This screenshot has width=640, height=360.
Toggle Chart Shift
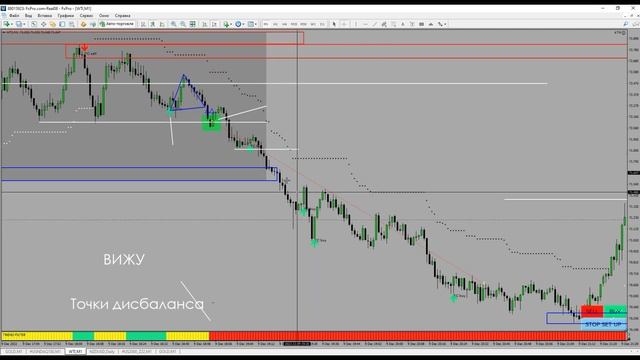(214, 24)
